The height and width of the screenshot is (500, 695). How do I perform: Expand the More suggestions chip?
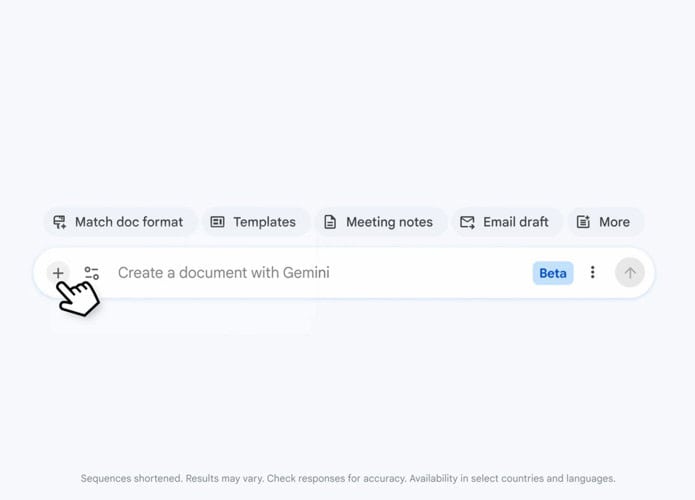click(x=614, y=222)
